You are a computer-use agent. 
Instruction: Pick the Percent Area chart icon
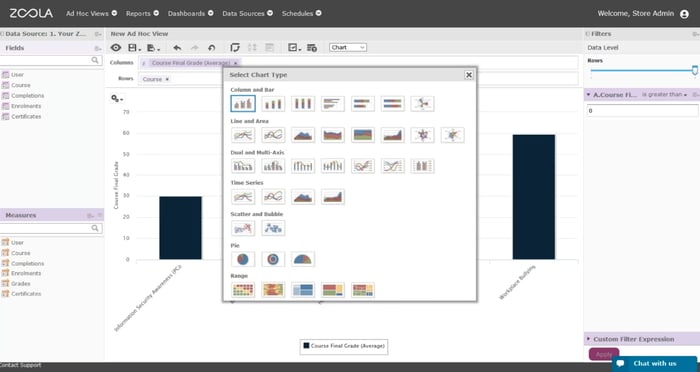362,135
